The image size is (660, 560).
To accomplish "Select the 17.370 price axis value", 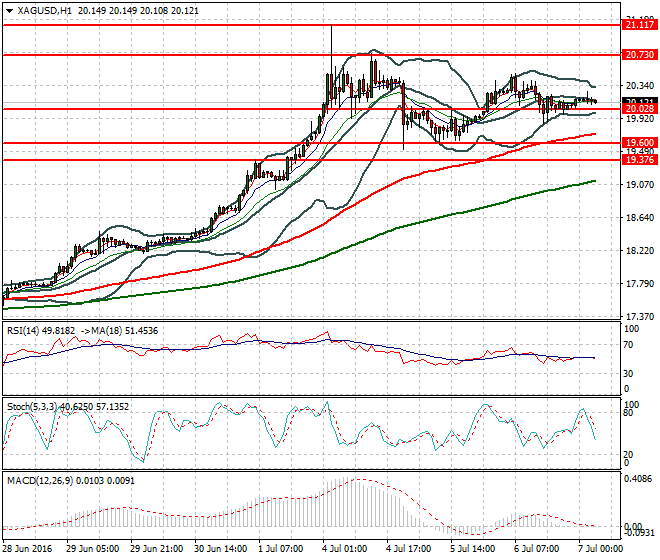I will [640, 317].
